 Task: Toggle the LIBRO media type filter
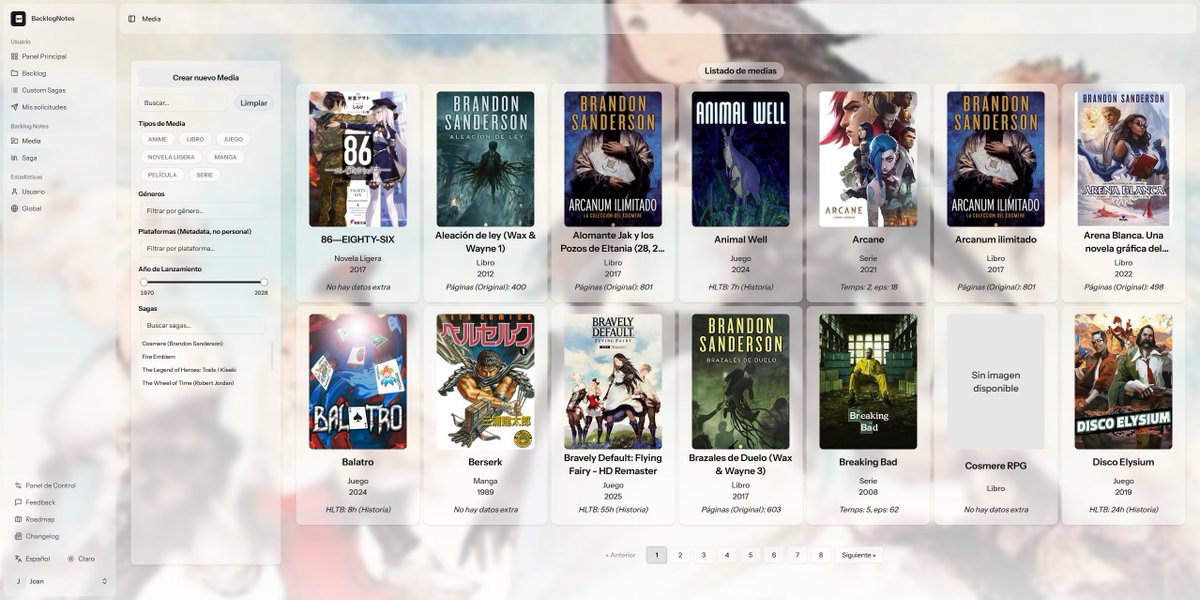click(x=195, y=140)
